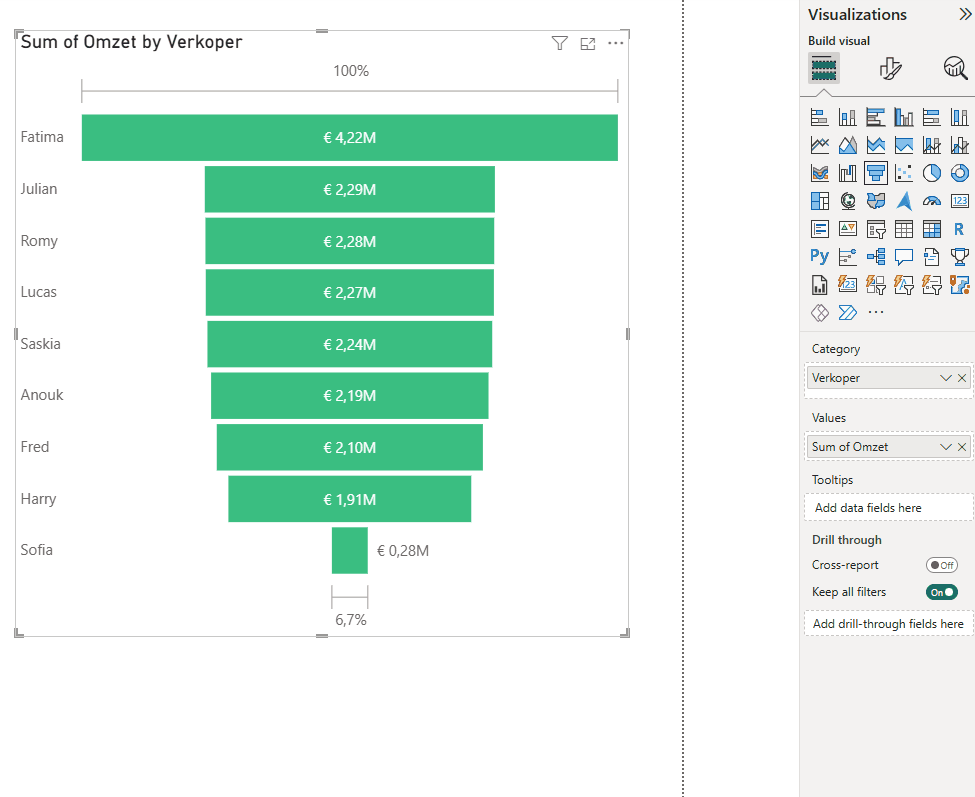Open focus mode for the funnel chart
Screen dimensions: 975x797
(x=587, y=43)
